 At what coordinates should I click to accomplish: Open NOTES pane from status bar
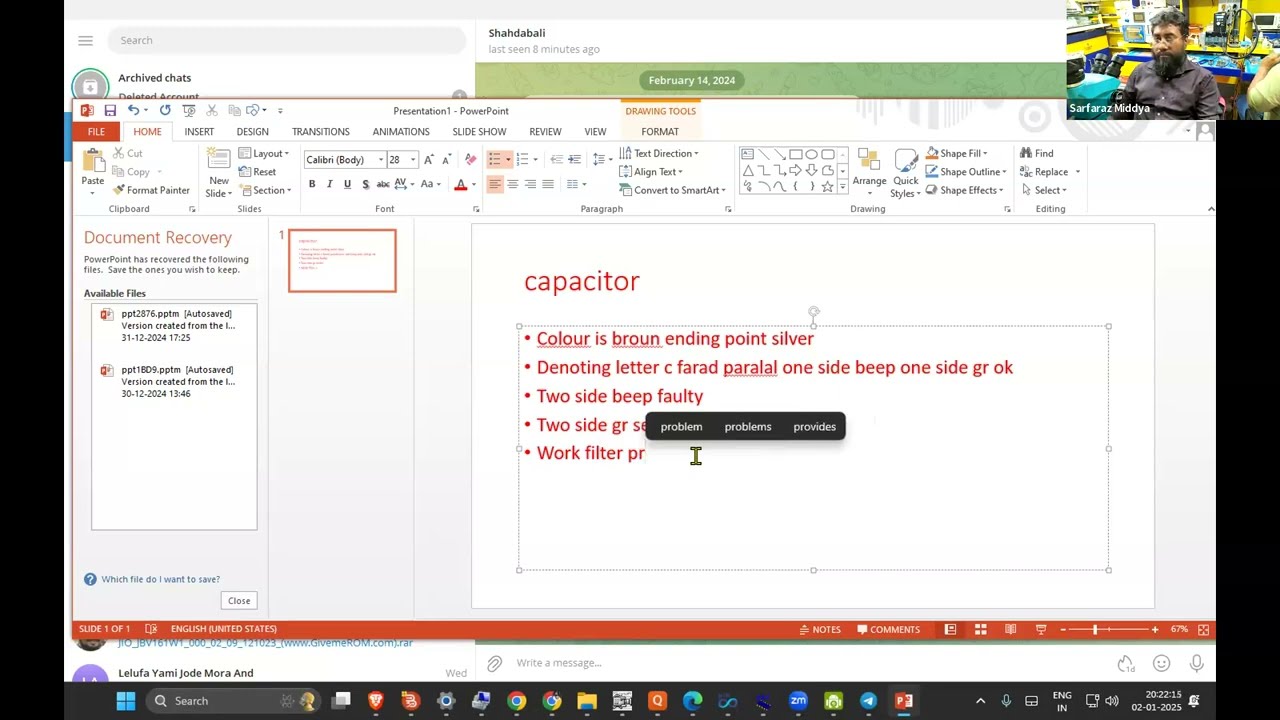820,629
